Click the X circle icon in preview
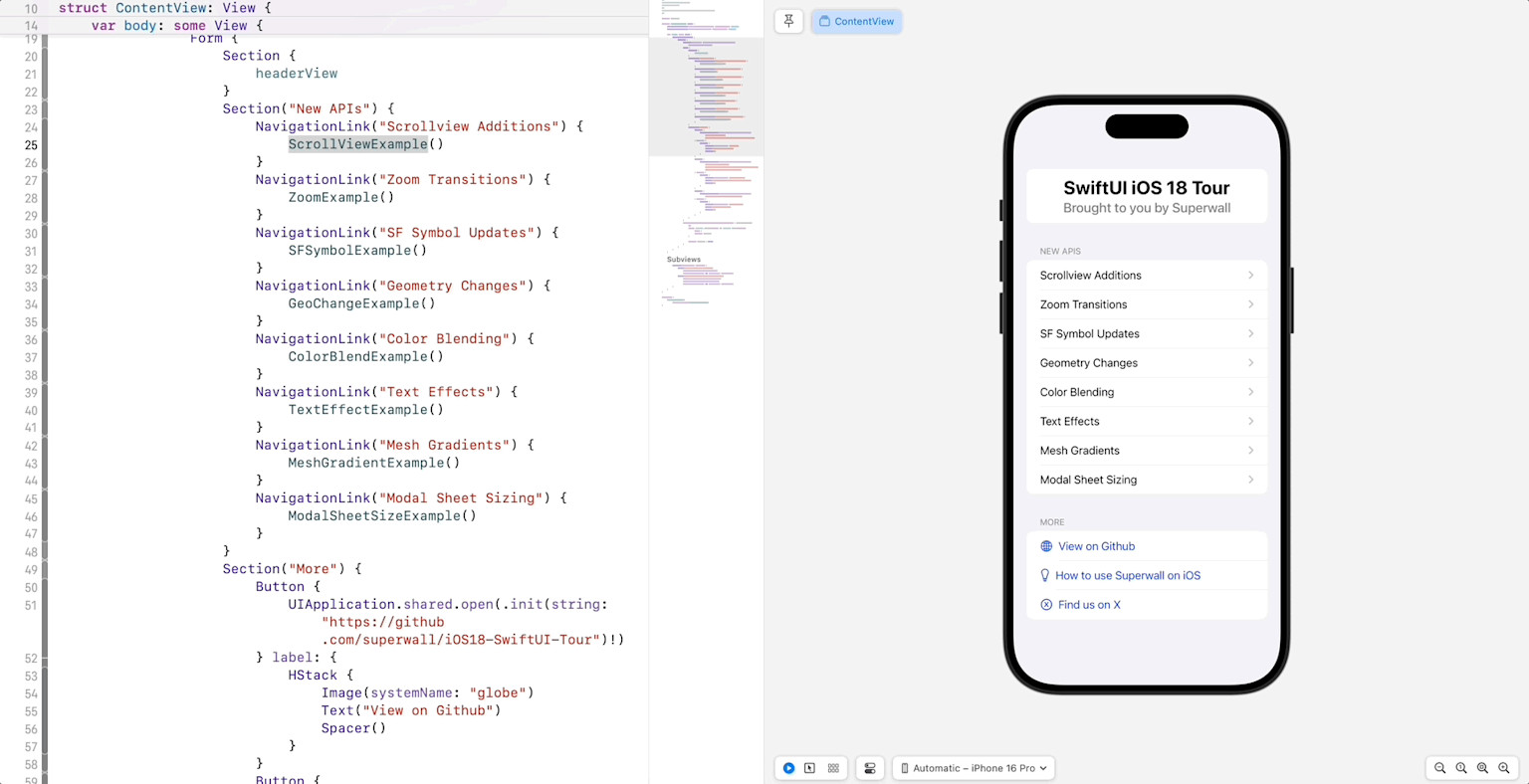 pyautogui.click(x=1046, y=605)
